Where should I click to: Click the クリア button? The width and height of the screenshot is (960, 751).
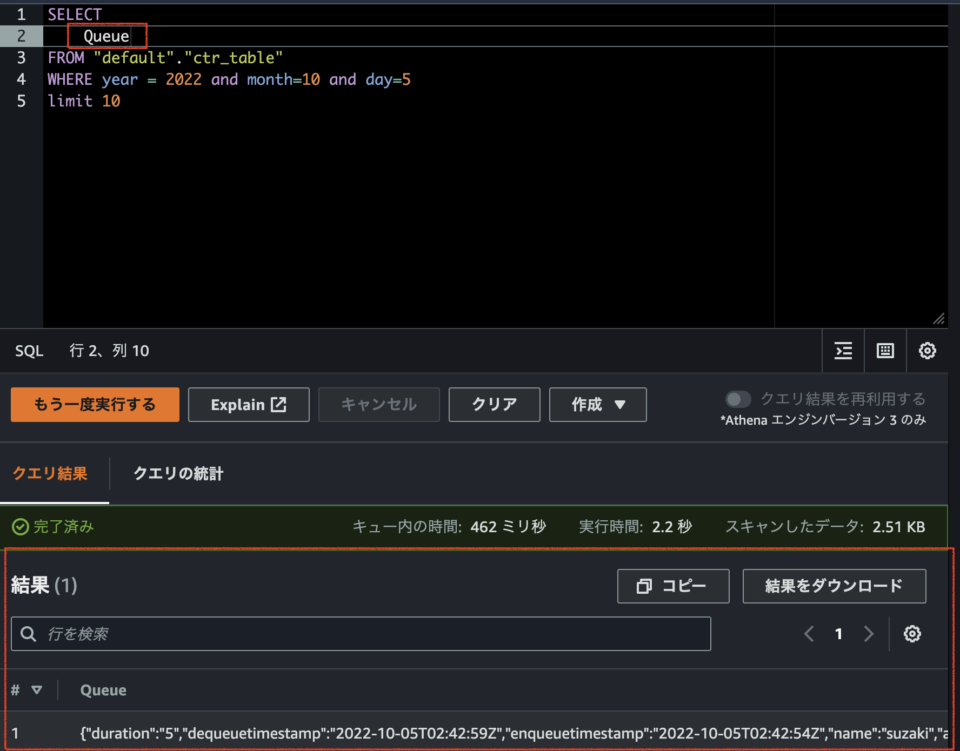tap(494, 405)
